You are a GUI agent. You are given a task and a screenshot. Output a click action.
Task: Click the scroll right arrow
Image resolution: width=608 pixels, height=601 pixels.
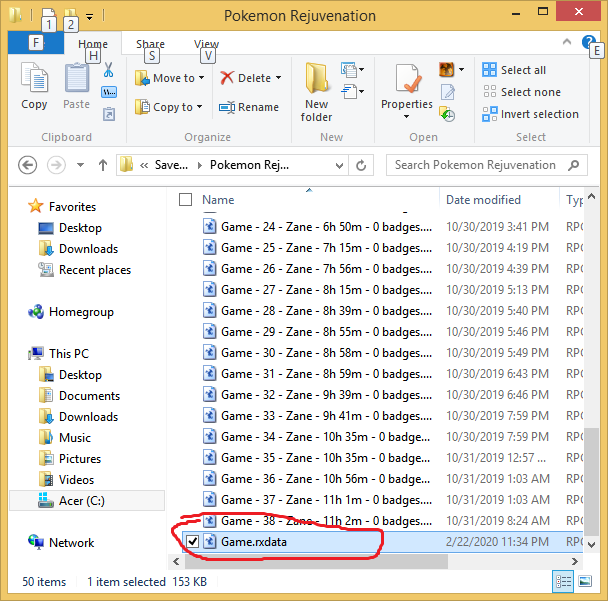(575, 561)
